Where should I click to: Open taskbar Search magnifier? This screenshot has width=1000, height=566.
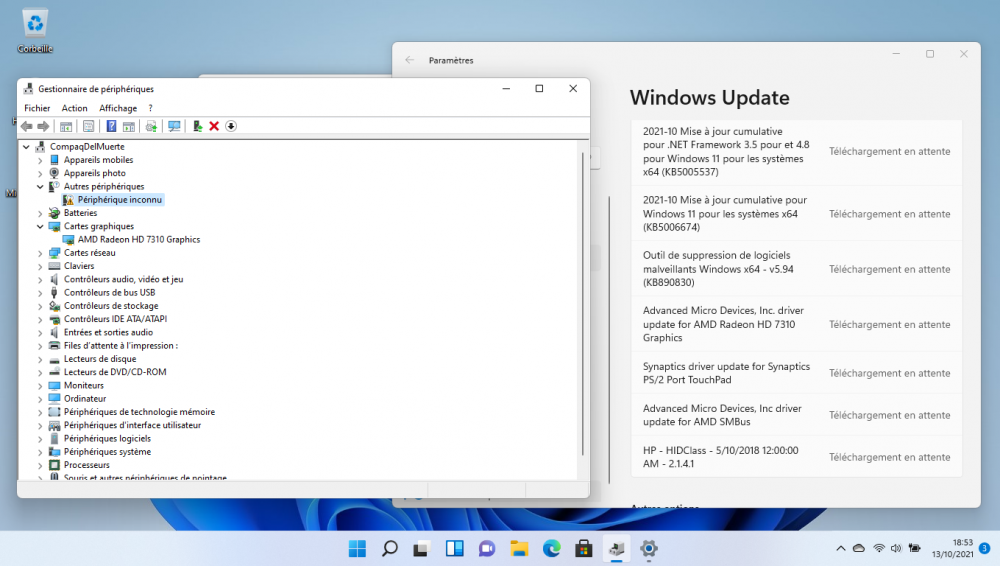click(x=390, y=548)
